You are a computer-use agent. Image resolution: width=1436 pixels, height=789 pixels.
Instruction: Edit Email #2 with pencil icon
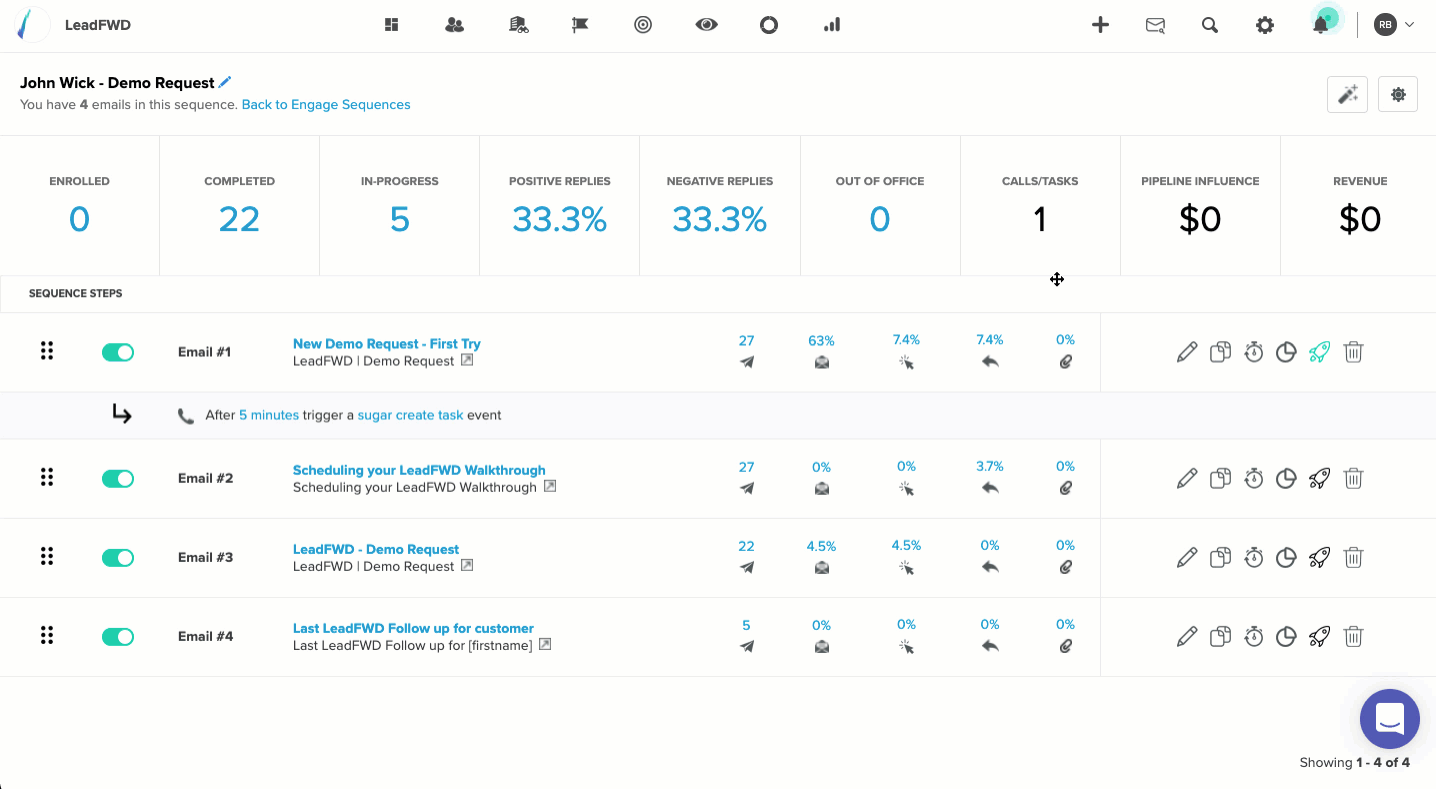(1187, 478)
